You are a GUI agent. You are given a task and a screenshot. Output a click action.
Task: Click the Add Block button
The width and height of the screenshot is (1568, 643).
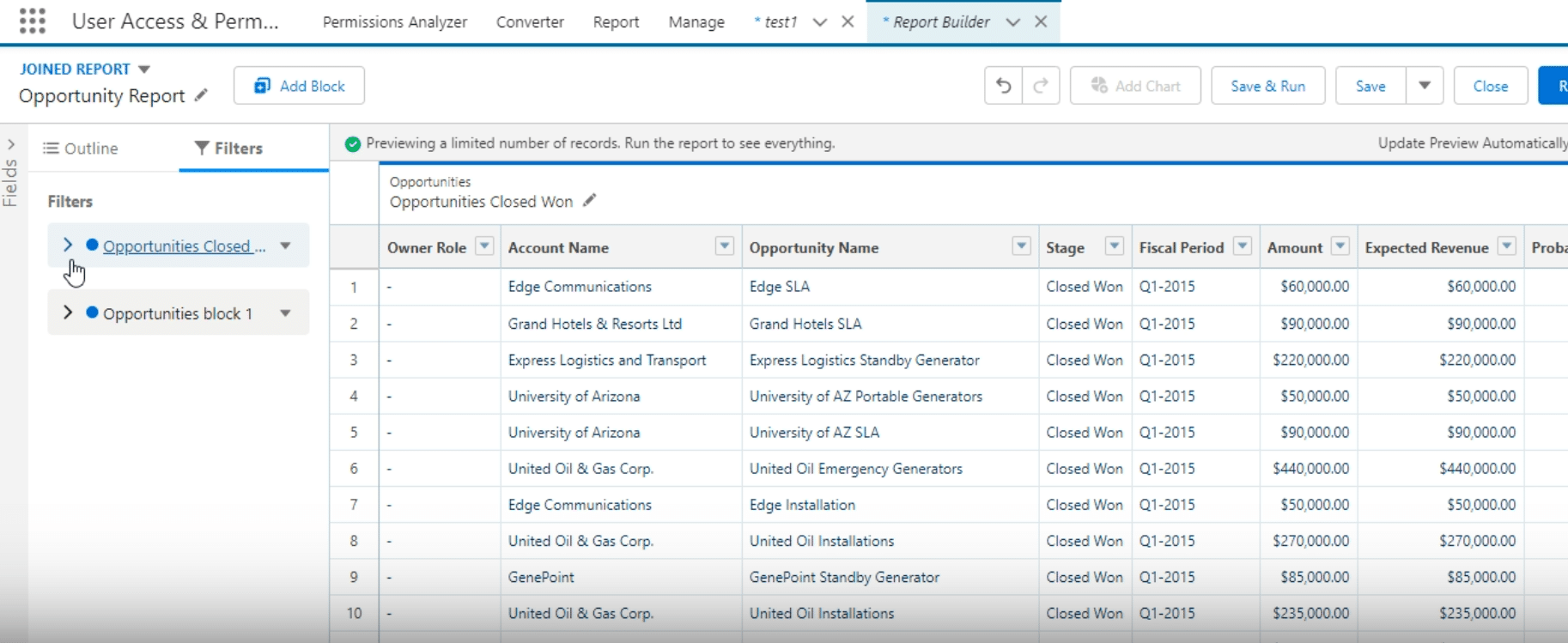point(299,86)
